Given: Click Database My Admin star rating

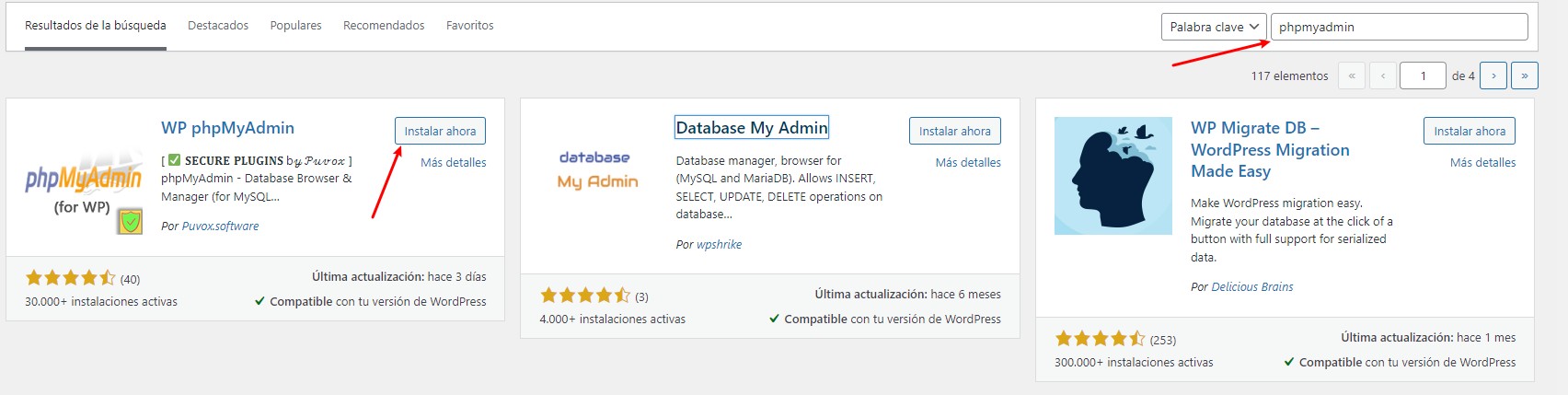Looking at the screenshot, I should tap(584, 296).
